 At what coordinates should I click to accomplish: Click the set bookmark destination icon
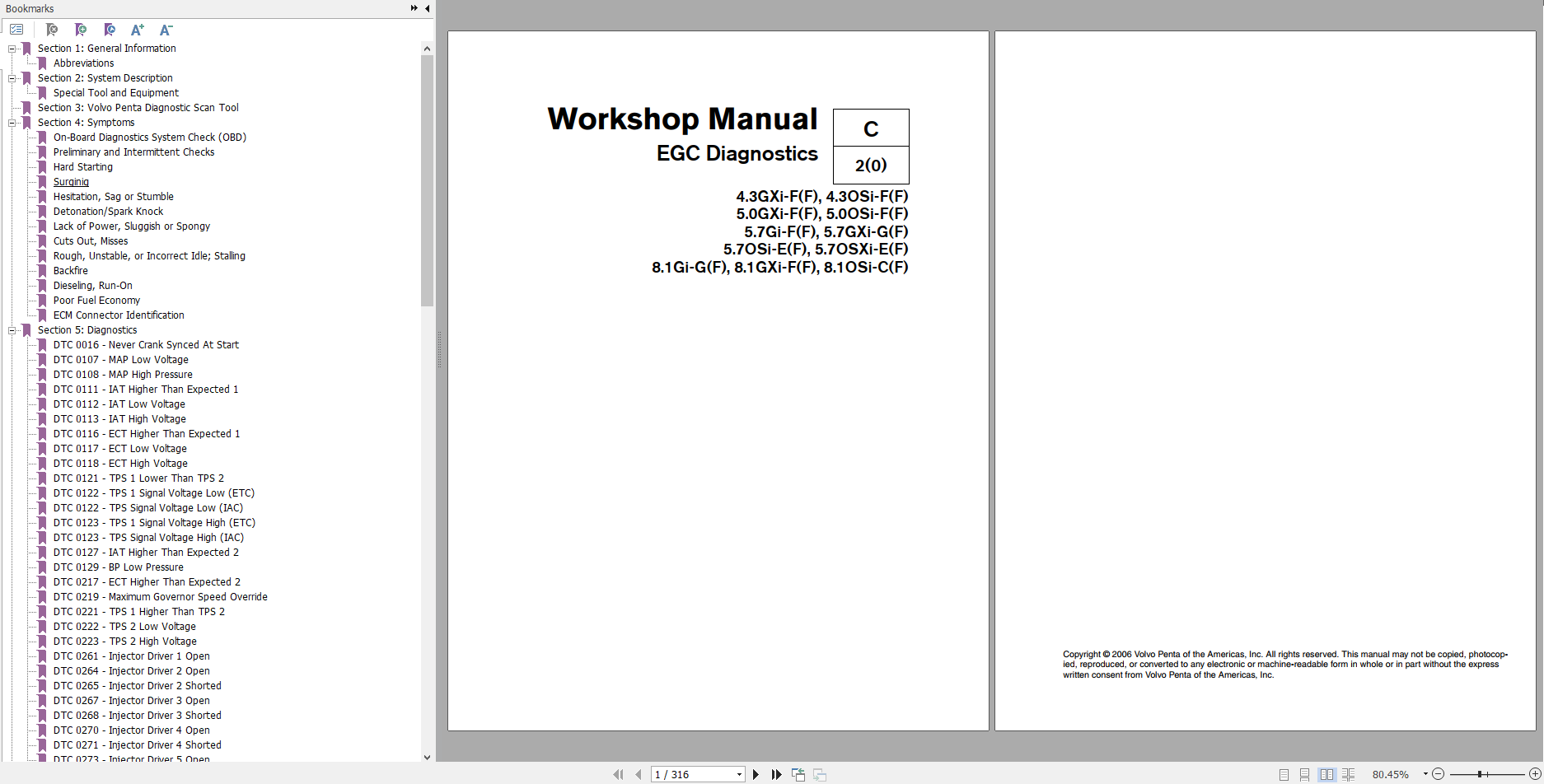[x=110, y=30]
